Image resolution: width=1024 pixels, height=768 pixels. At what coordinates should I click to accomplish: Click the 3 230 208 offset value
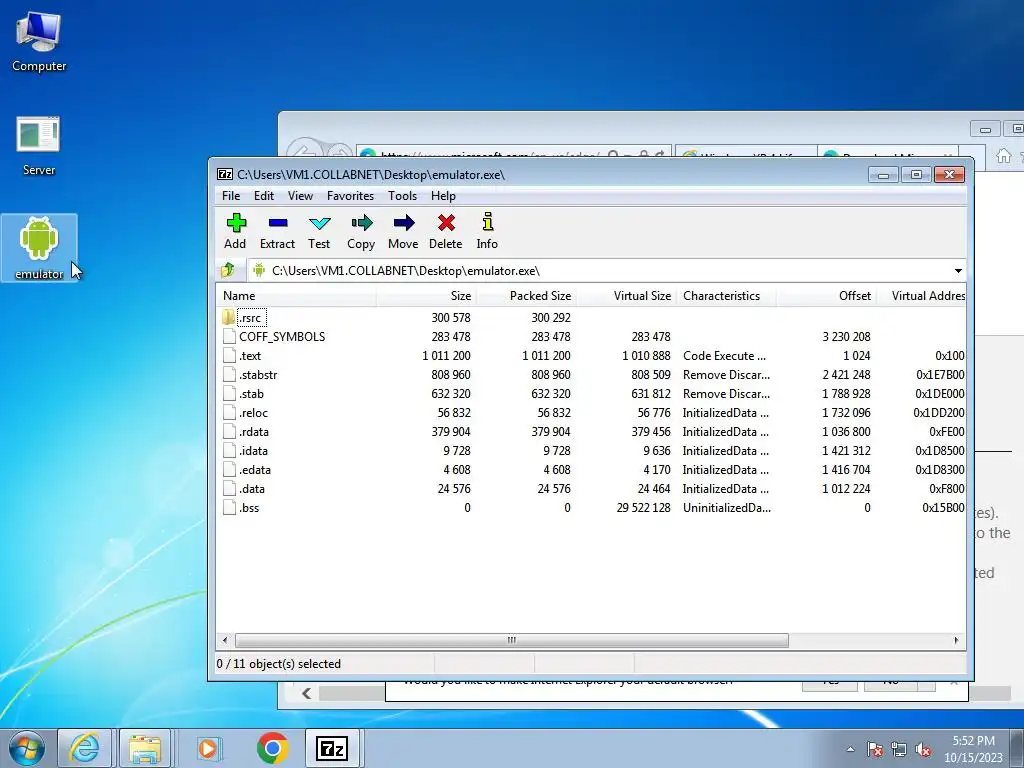[846, 336]
